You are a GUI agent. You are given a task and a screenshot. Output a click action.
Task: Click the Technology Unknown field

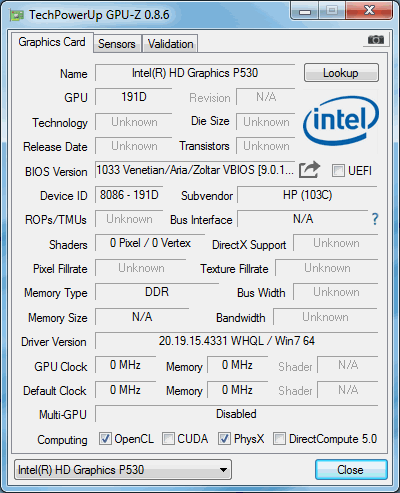pyautogui.click(x=134, y=122)
